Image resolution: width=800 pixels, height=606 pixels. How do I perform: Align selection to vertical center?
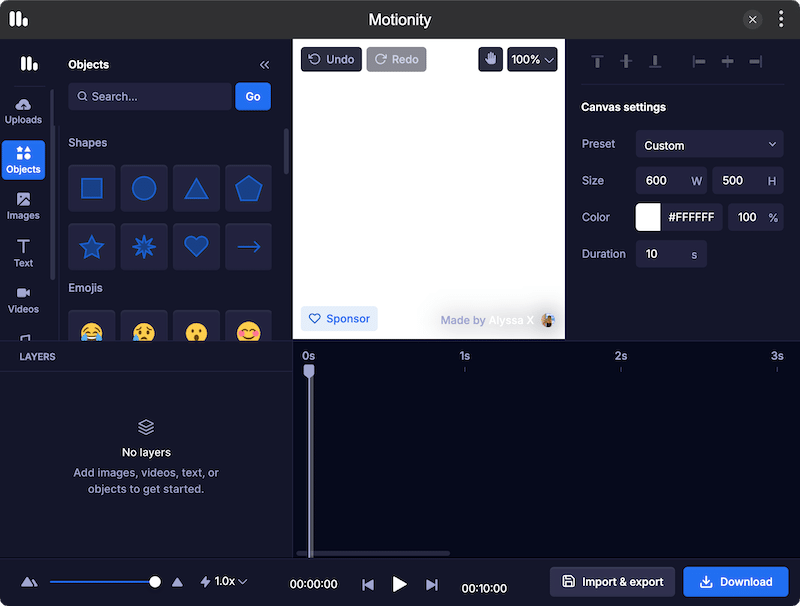(x=626, y=62)
